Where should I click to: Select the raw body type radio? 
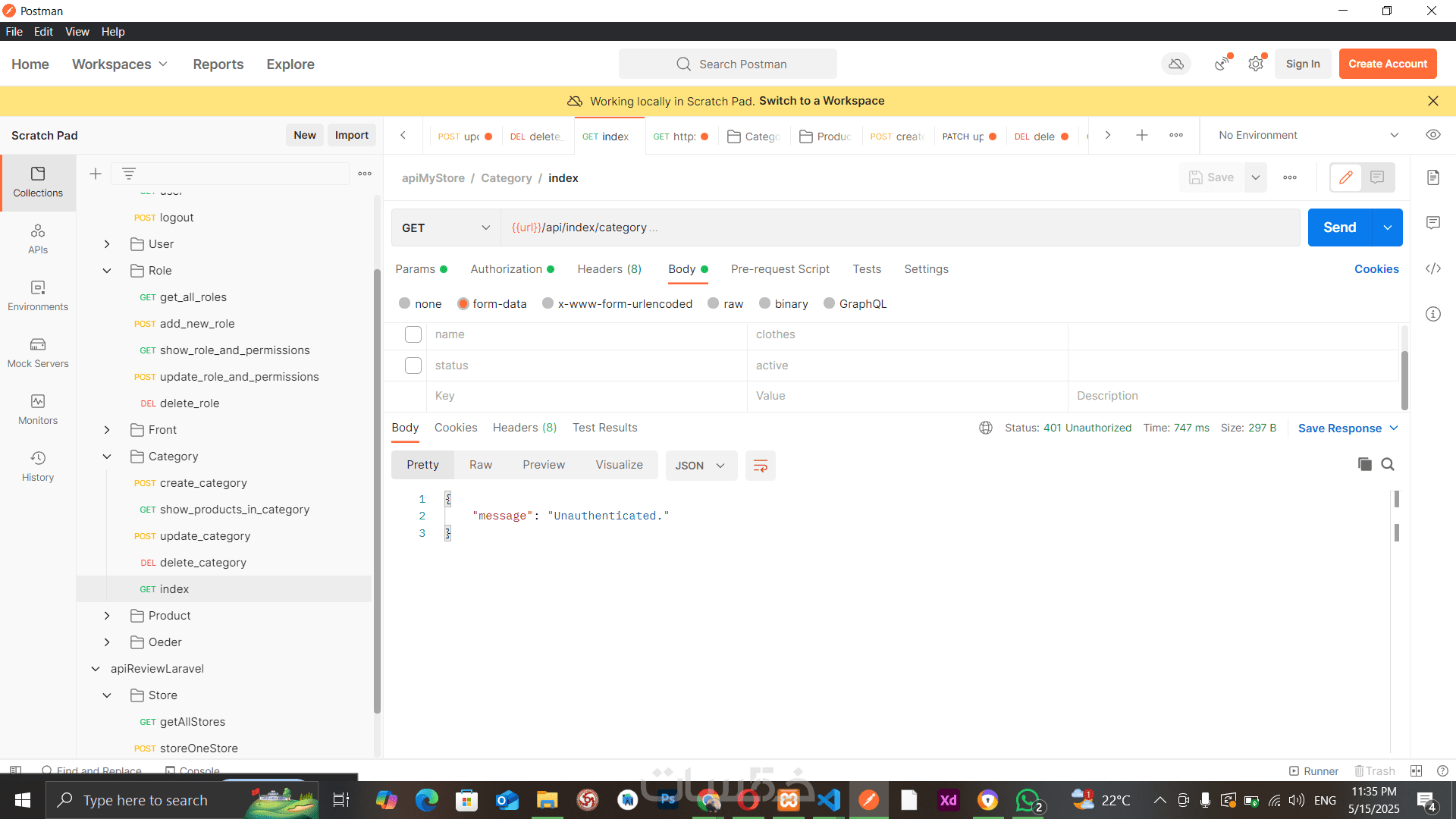714,303
